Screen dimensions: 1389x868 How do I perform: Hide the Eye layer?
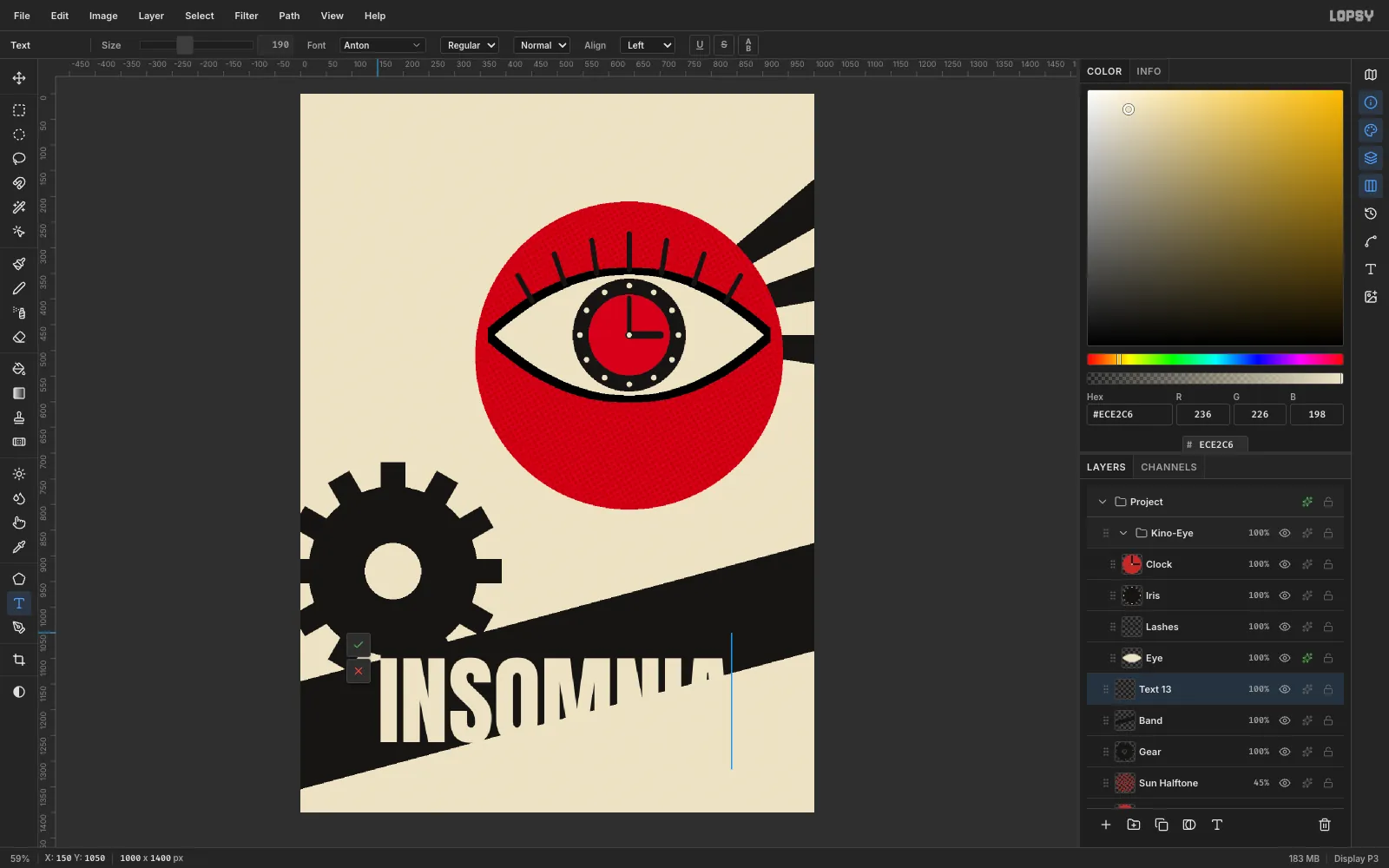[x=1285, y=658]
